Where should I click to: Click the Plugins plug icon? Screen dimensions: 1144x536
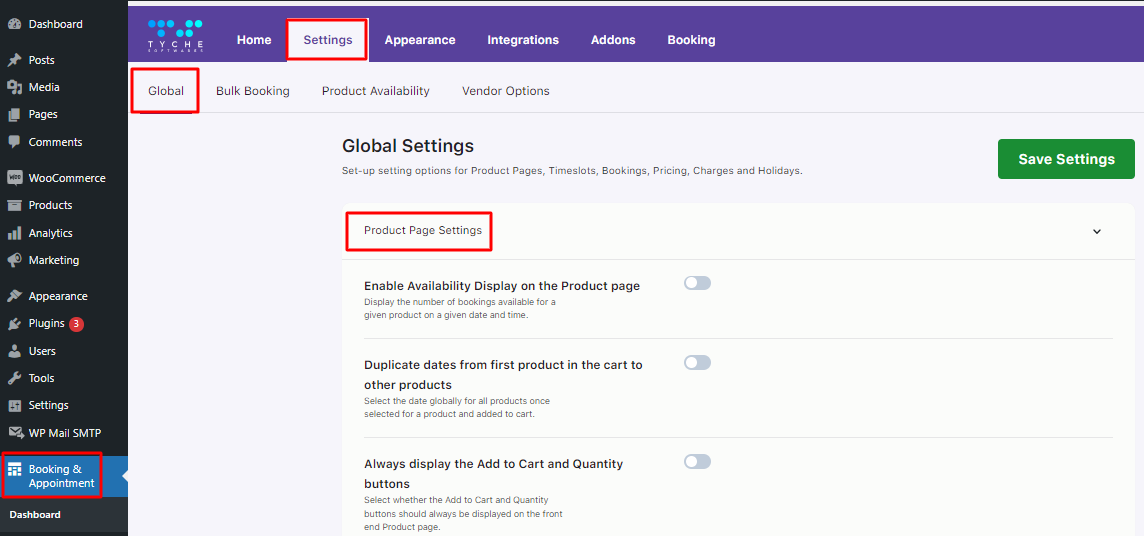(x=14, y=324)
